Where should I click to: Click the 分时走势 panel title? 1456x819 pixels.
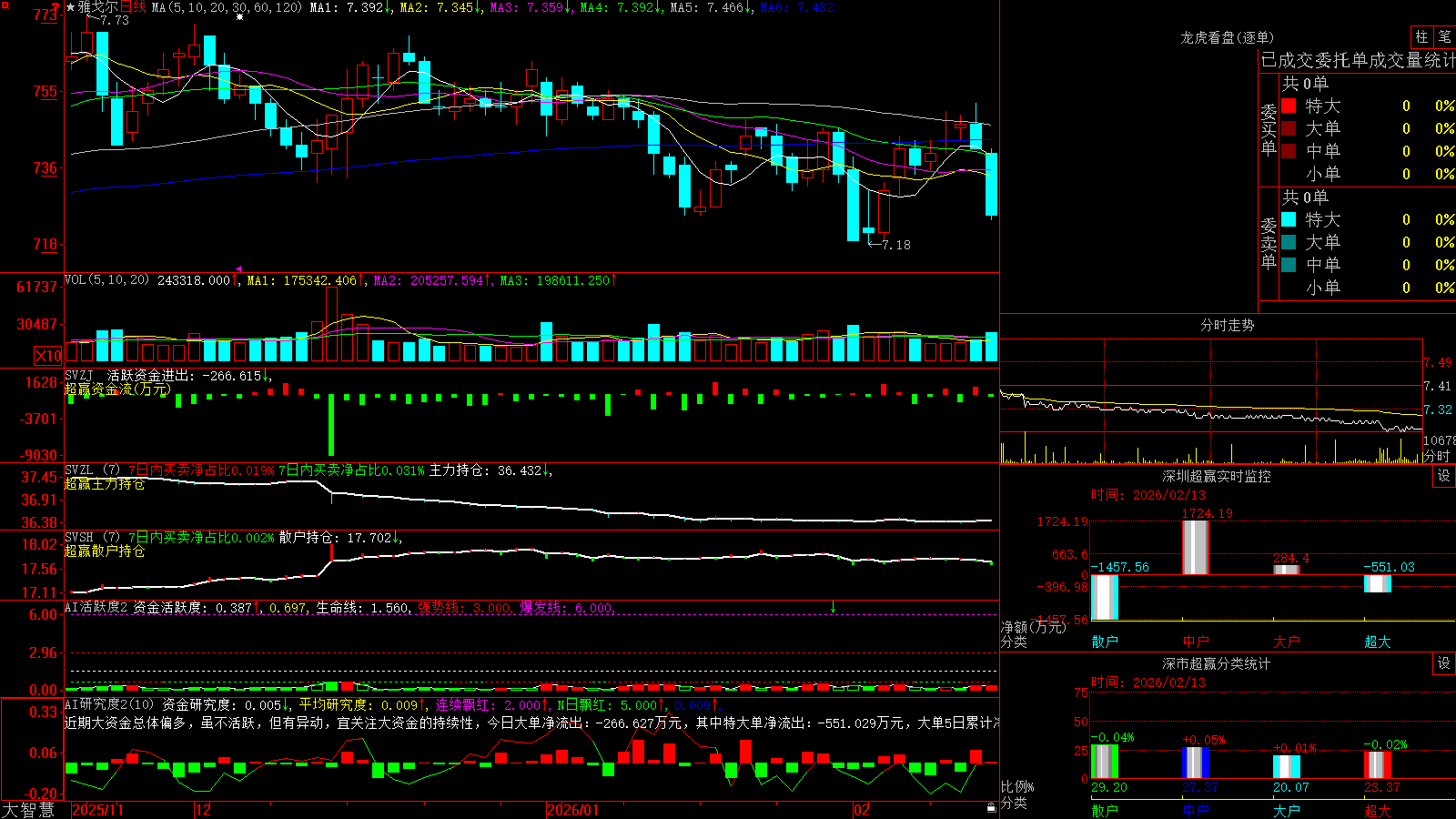pos(1227,325)
